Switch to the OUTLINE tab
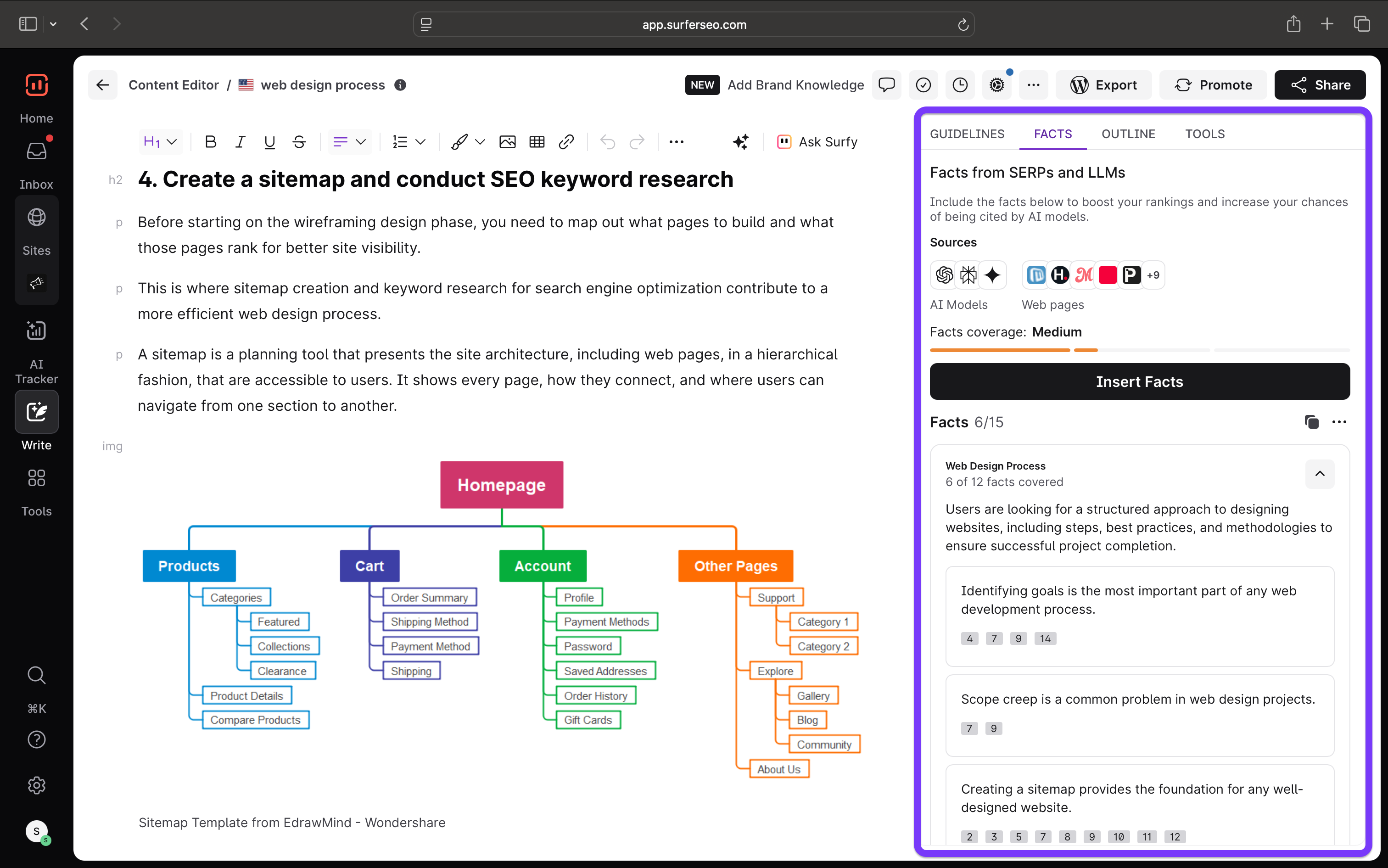The image size is (1388, 868). pyautogui.click(x=1128, y=134)
